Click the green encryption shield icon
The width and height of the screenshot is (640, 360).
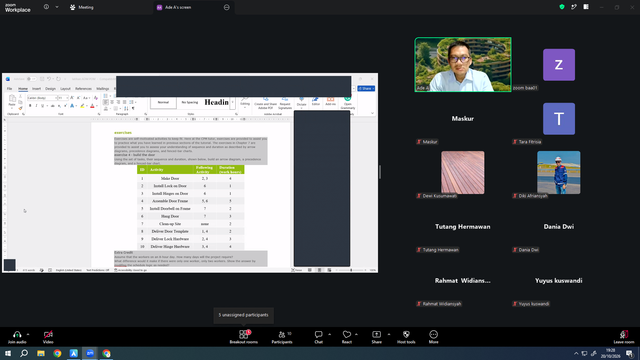(x=562, y=7)
